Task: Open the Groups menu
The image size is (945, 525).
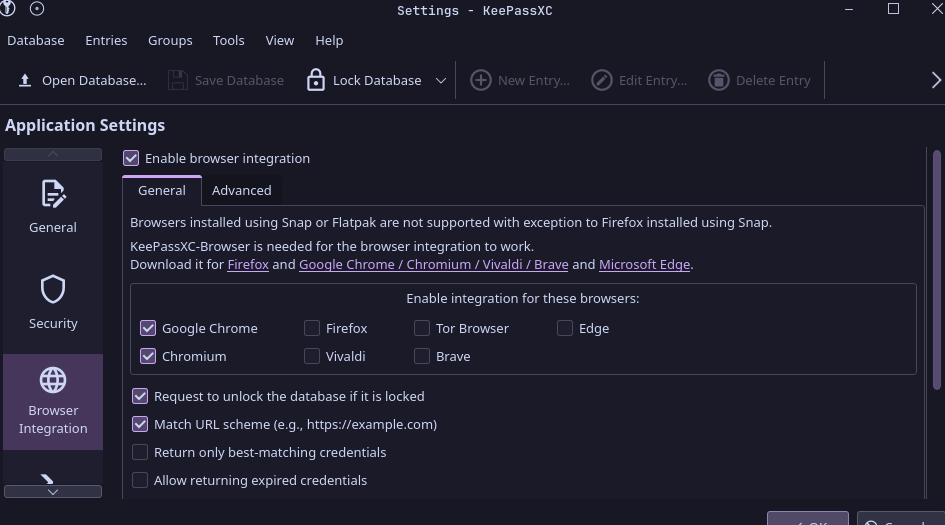Action: [x=170, y=40]
